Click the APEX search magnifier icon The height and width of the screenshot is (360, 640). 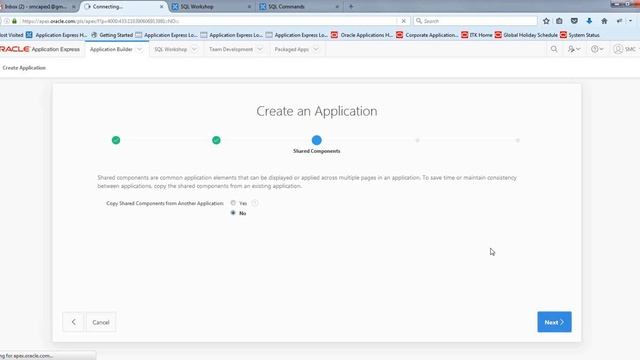[554, 49]
